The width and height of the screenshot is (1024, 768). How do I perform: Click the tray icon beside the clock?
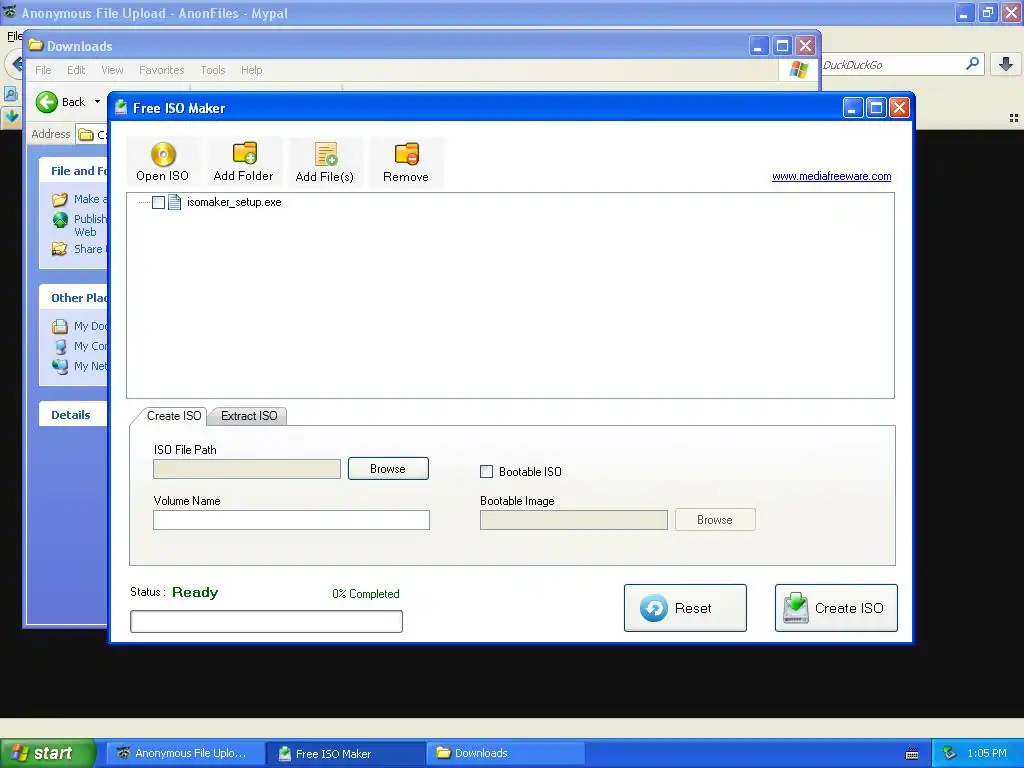click(x=949, y=754)
